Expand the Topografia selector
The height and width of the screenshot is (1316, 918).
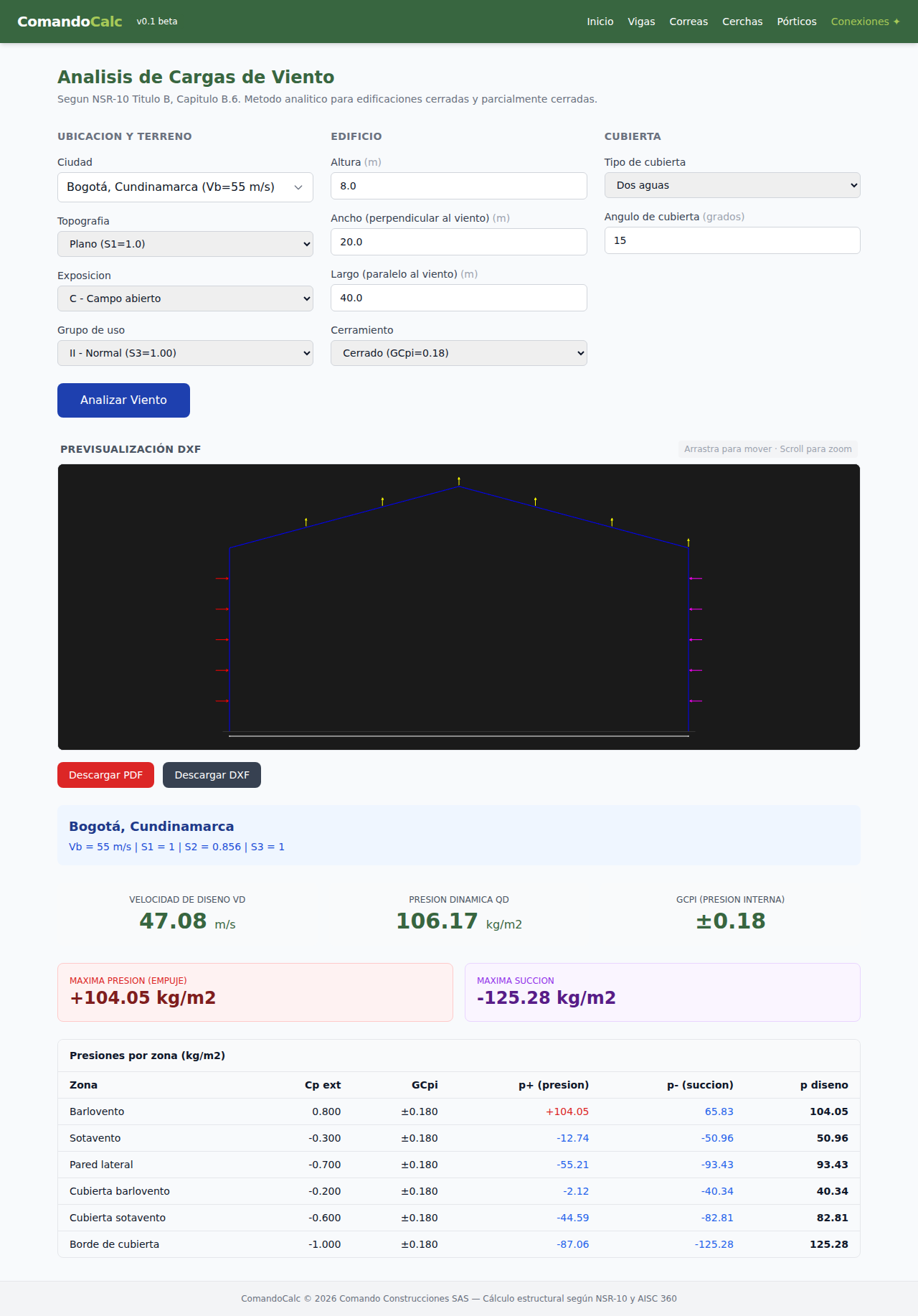click(185, 244)
